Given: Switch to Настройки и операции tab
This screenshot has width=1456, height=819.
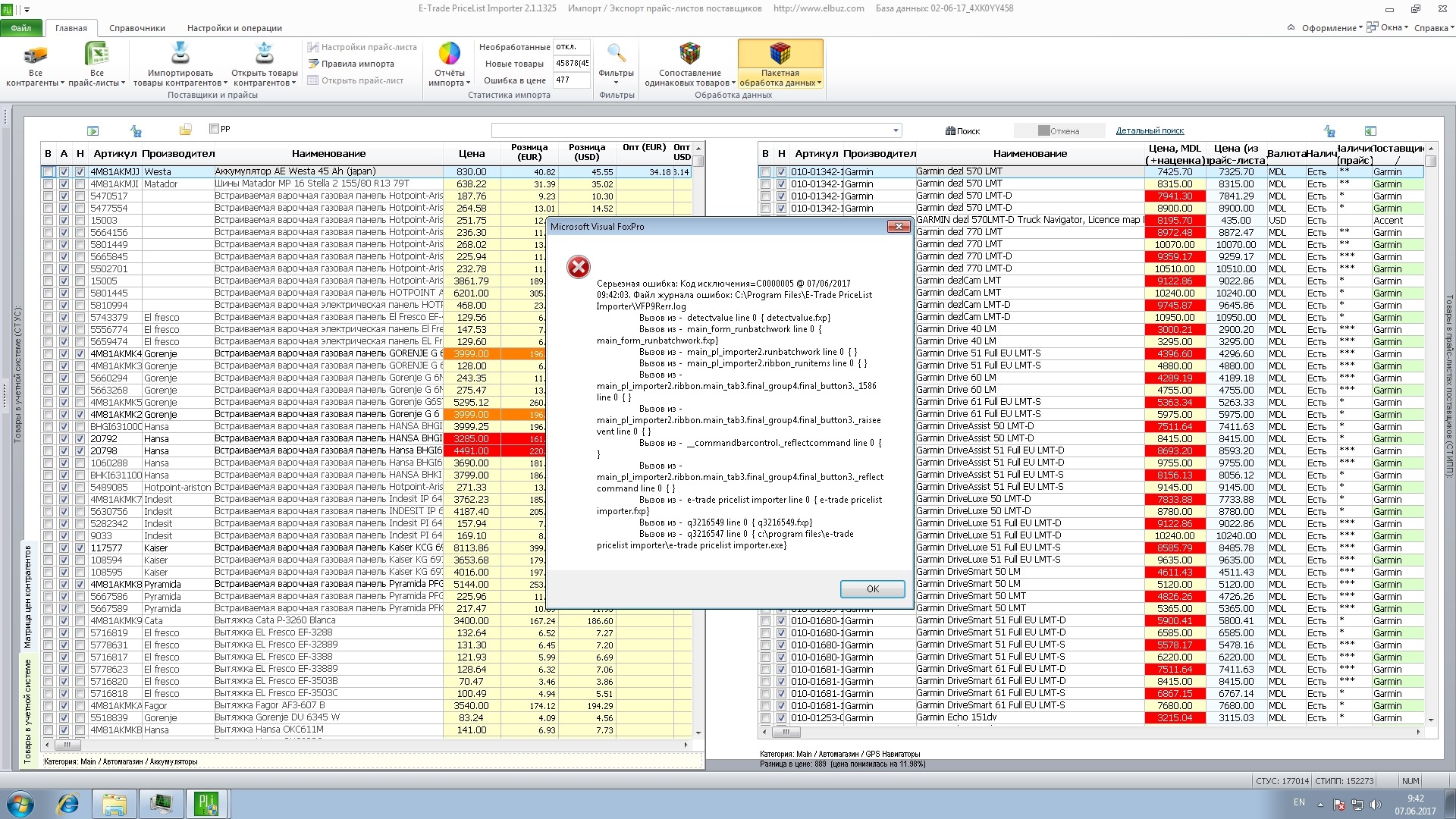Looking at the screenshot, I should tap(234, 28).
